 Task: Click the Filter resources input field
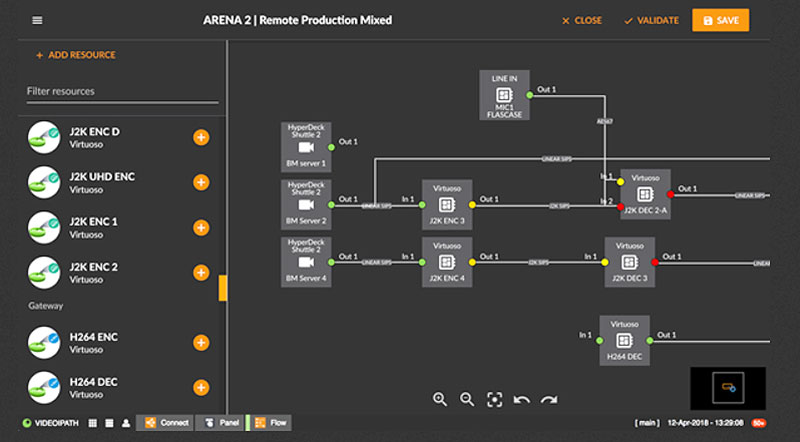(122, 92)
